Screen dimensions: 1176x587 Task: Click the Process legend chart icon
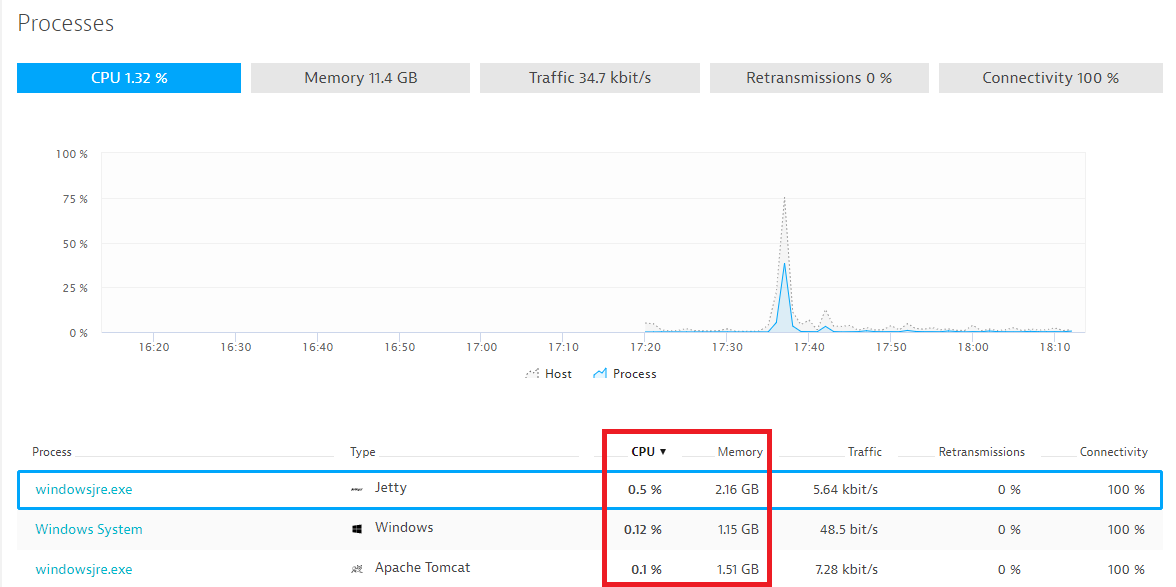(x=600, y=374)
